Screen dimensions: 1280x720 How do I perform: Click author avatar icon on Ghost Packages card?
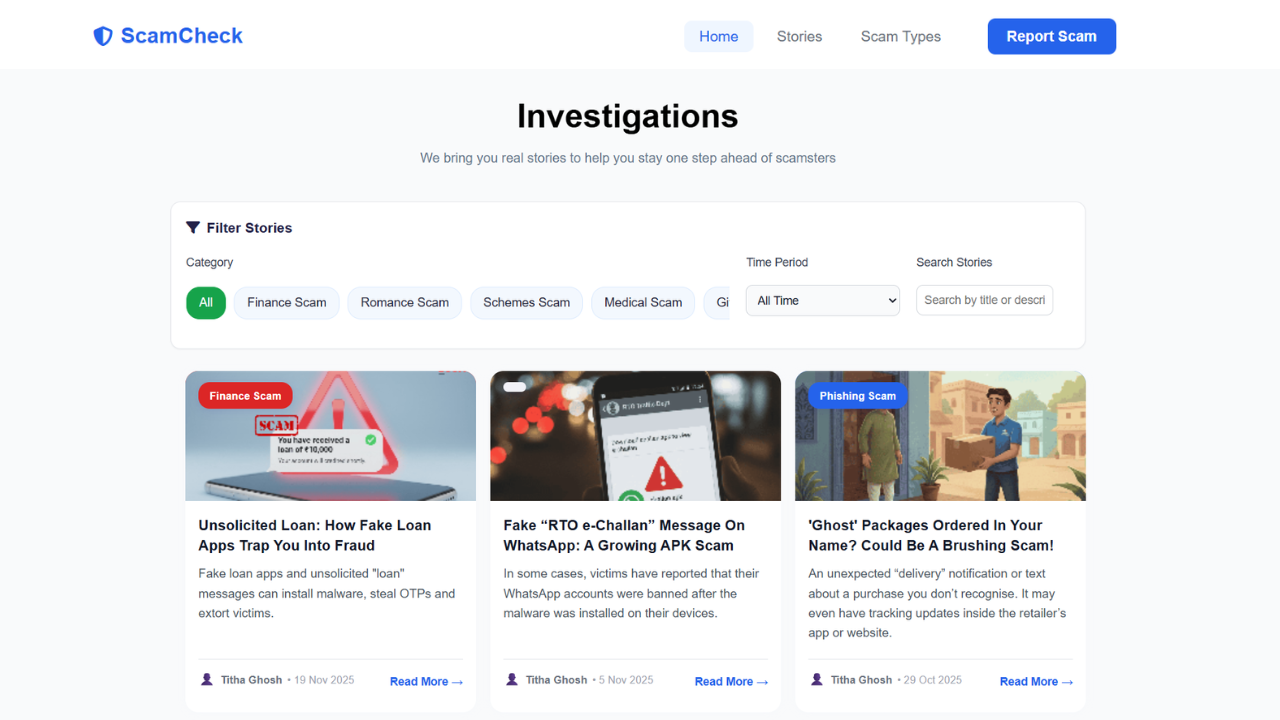pyautogui.click(x=817, y=680)
